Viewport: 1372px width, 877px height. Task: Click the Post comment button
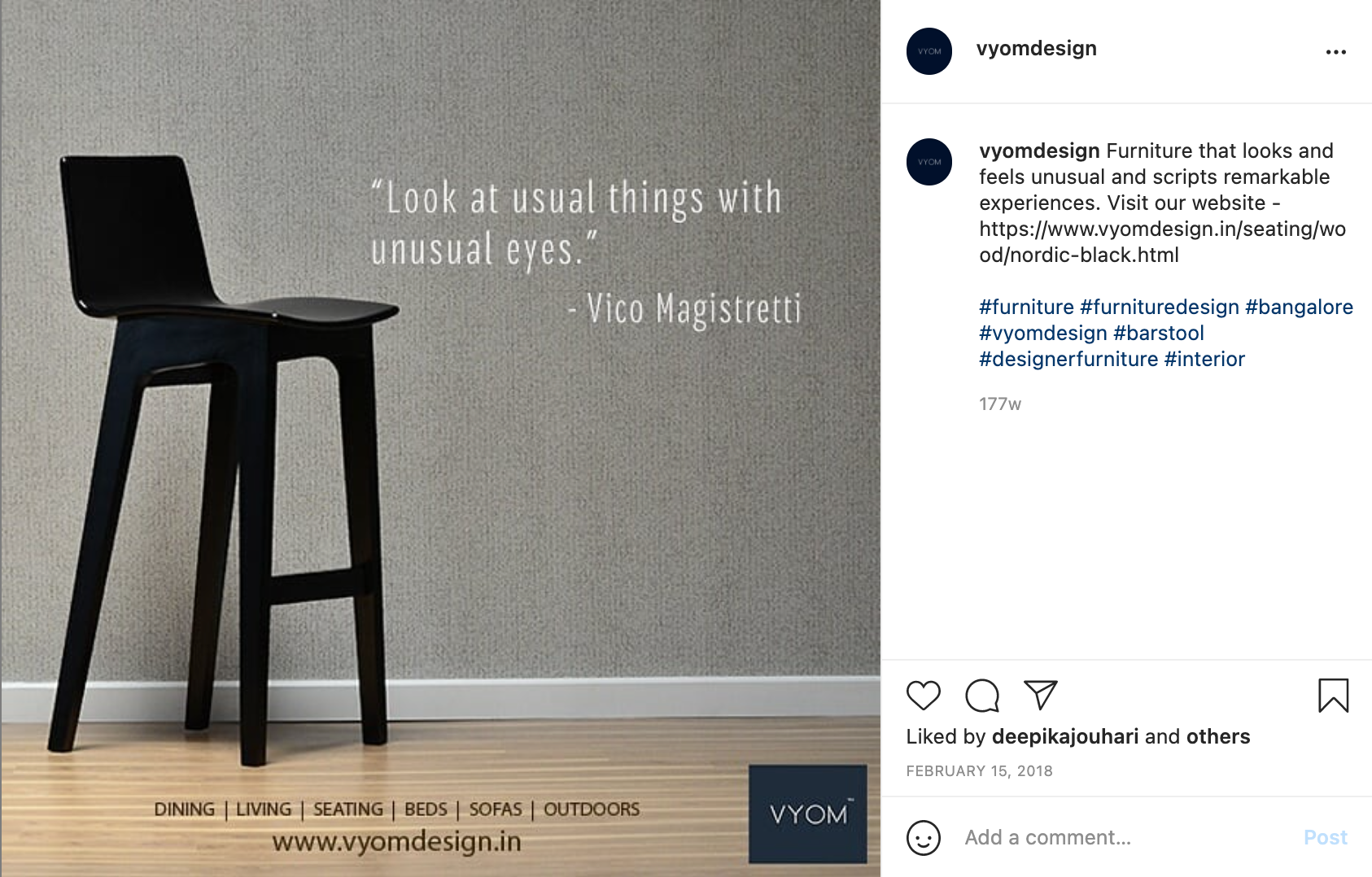[1325, 838]
